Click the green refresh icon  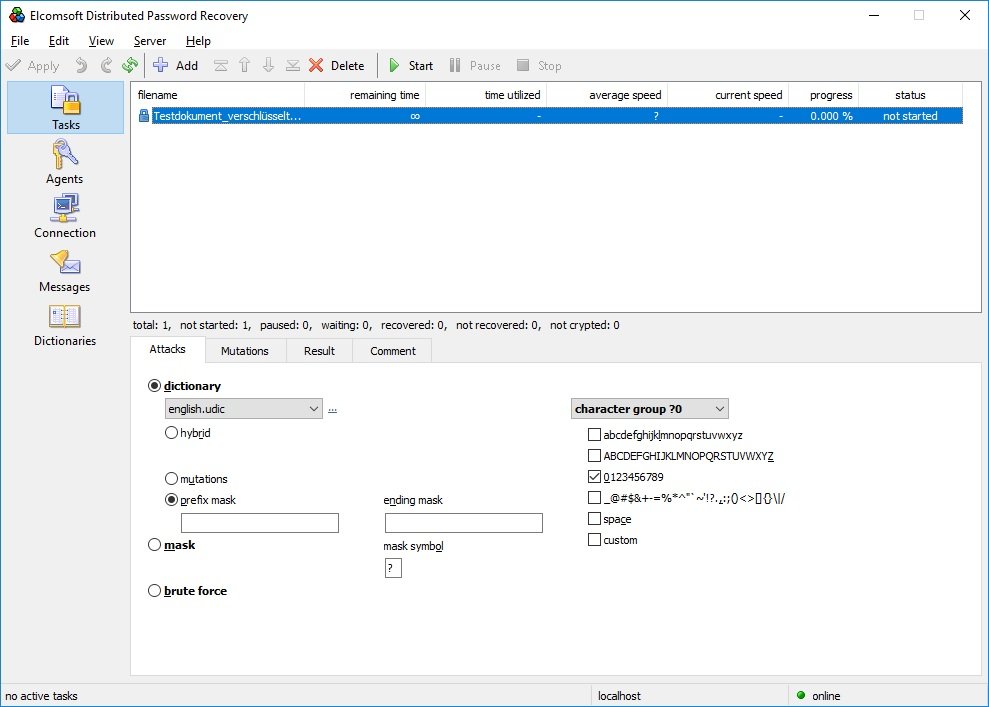point(130,66)
